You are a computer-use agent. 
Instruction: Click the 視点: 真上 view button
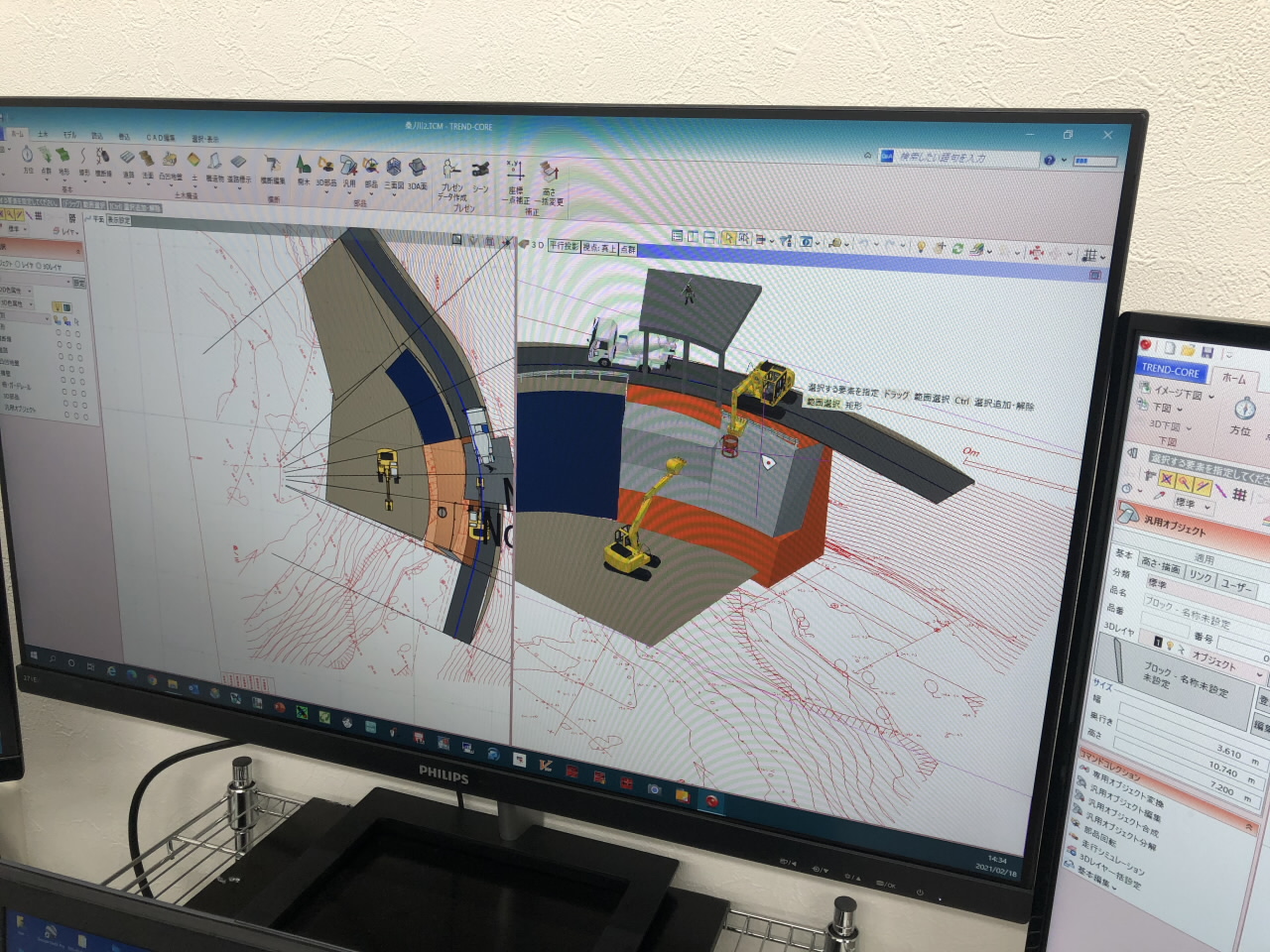pos(599,247)
